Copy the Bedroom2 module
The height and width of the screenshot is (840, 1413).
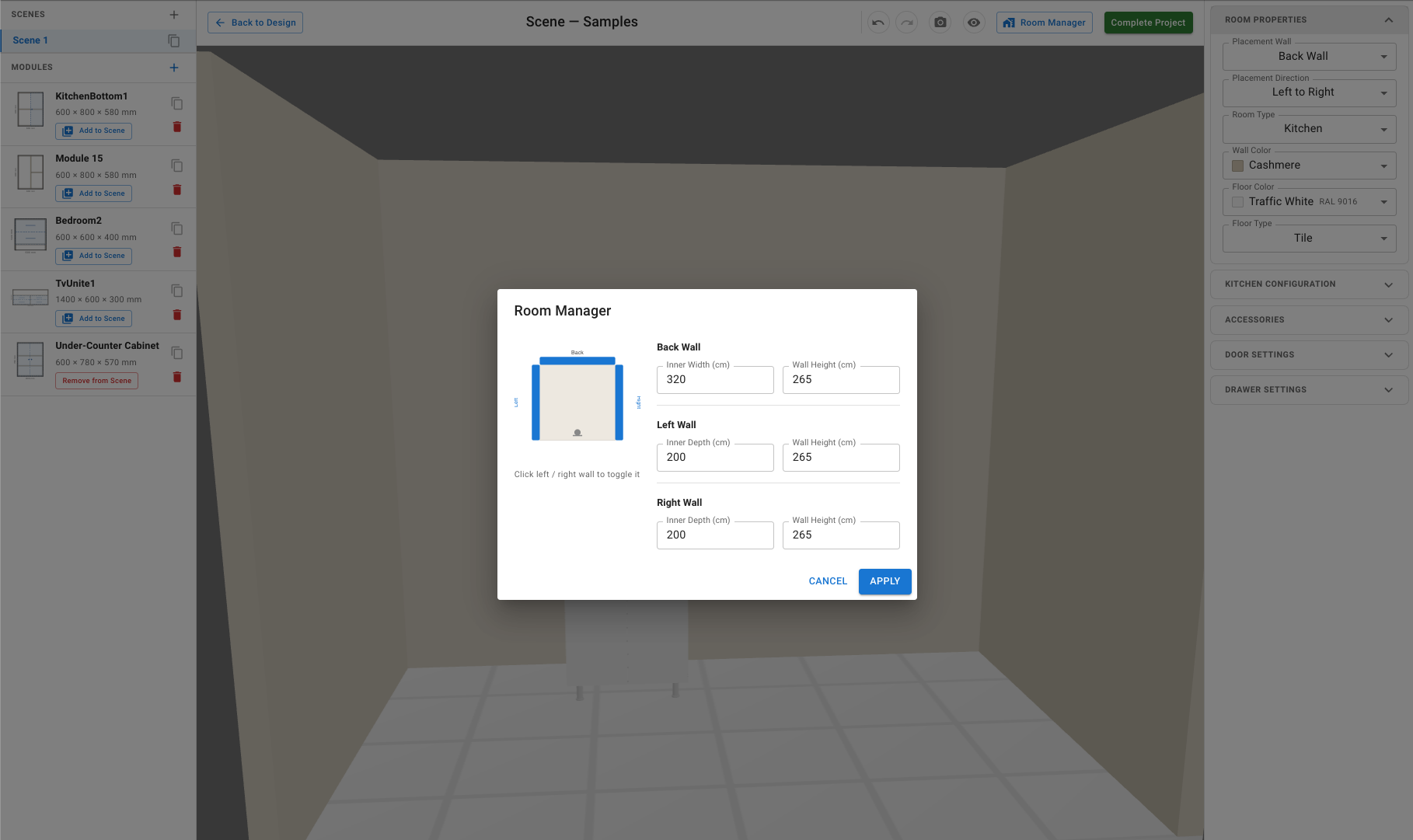point(177,228)
